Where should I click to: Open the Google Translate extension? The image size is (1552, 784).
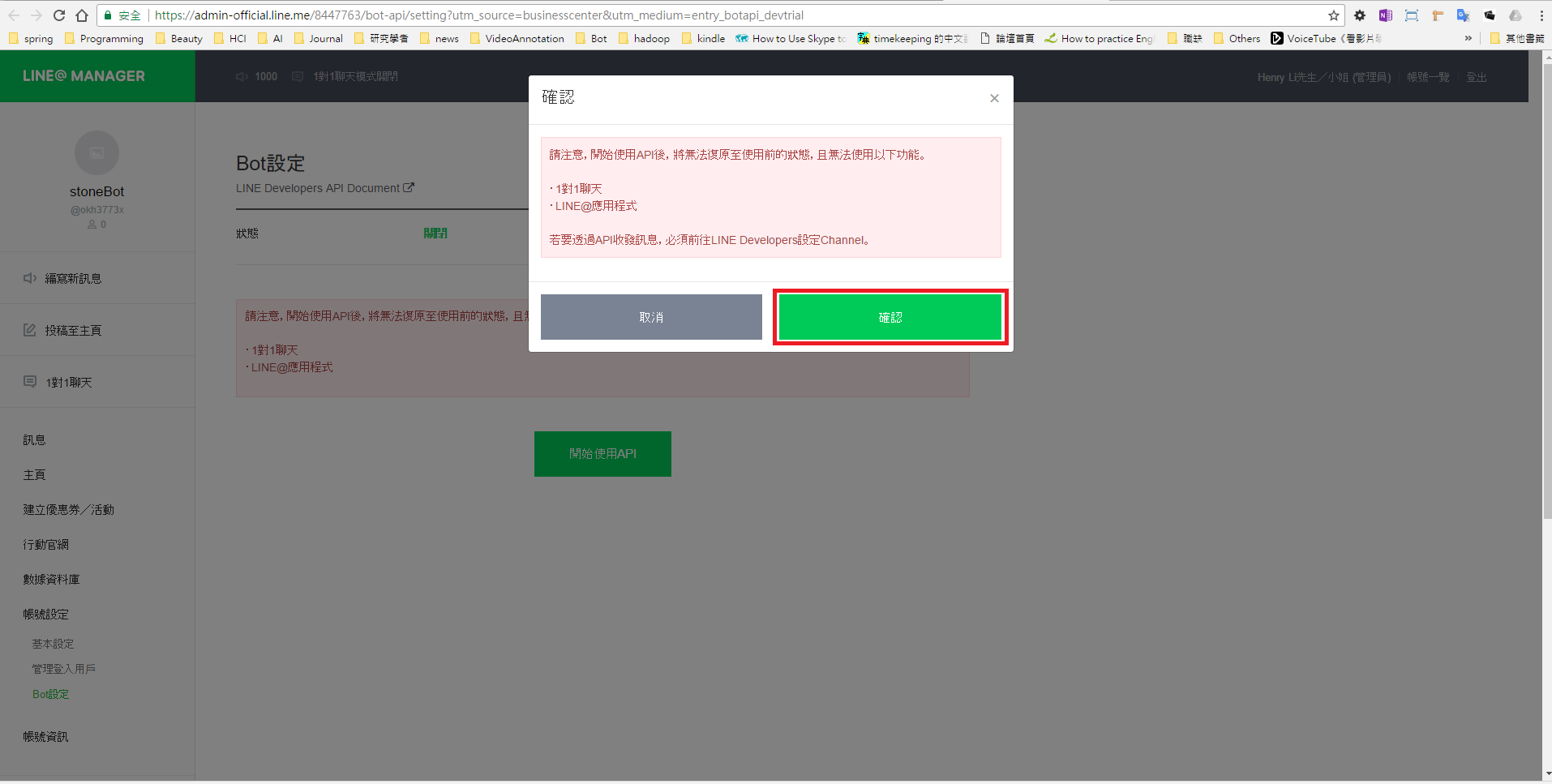pyautogui.click(x=1464, y=15)
